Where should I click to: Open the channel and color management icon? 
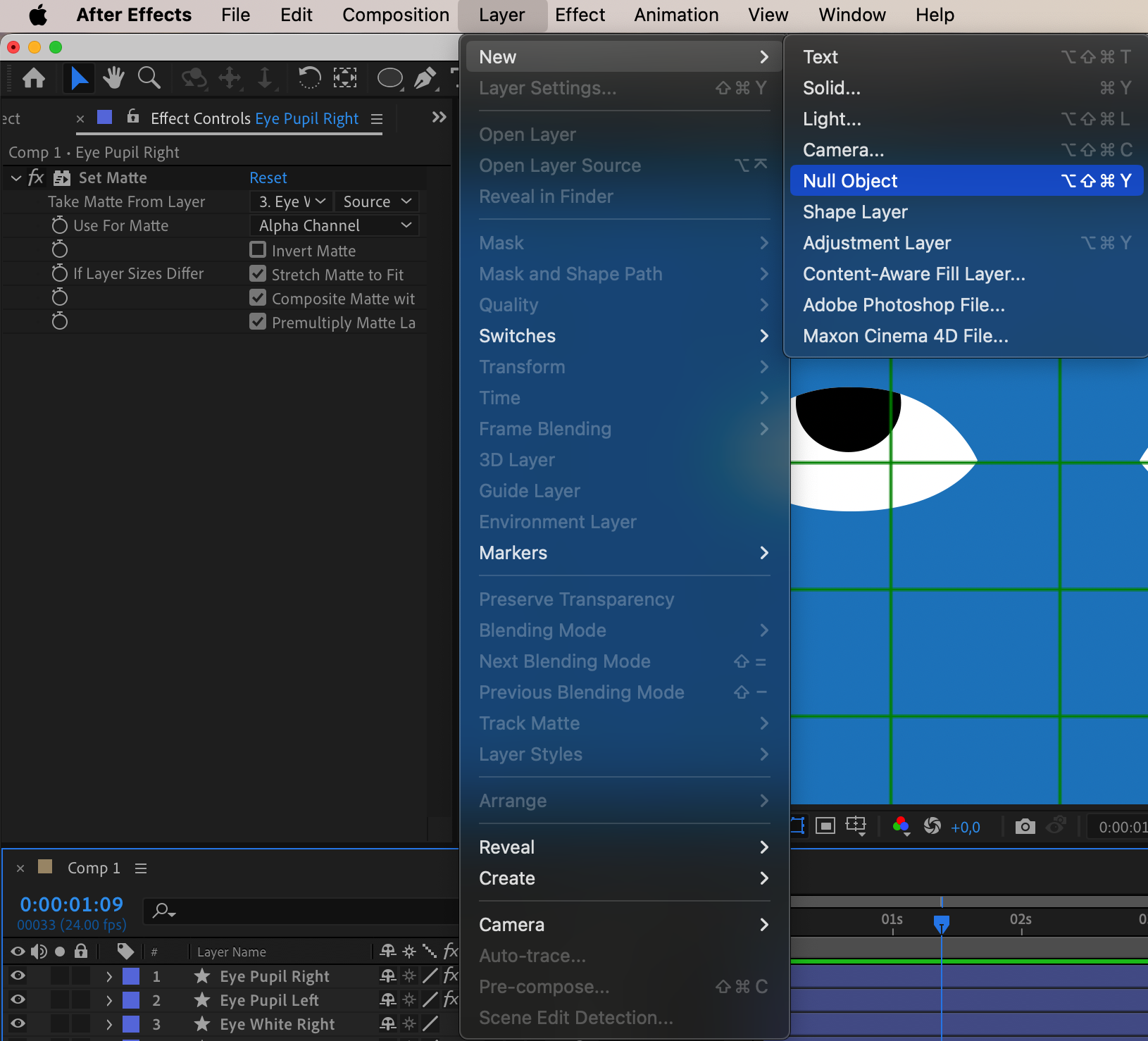(x=901, y=826)
